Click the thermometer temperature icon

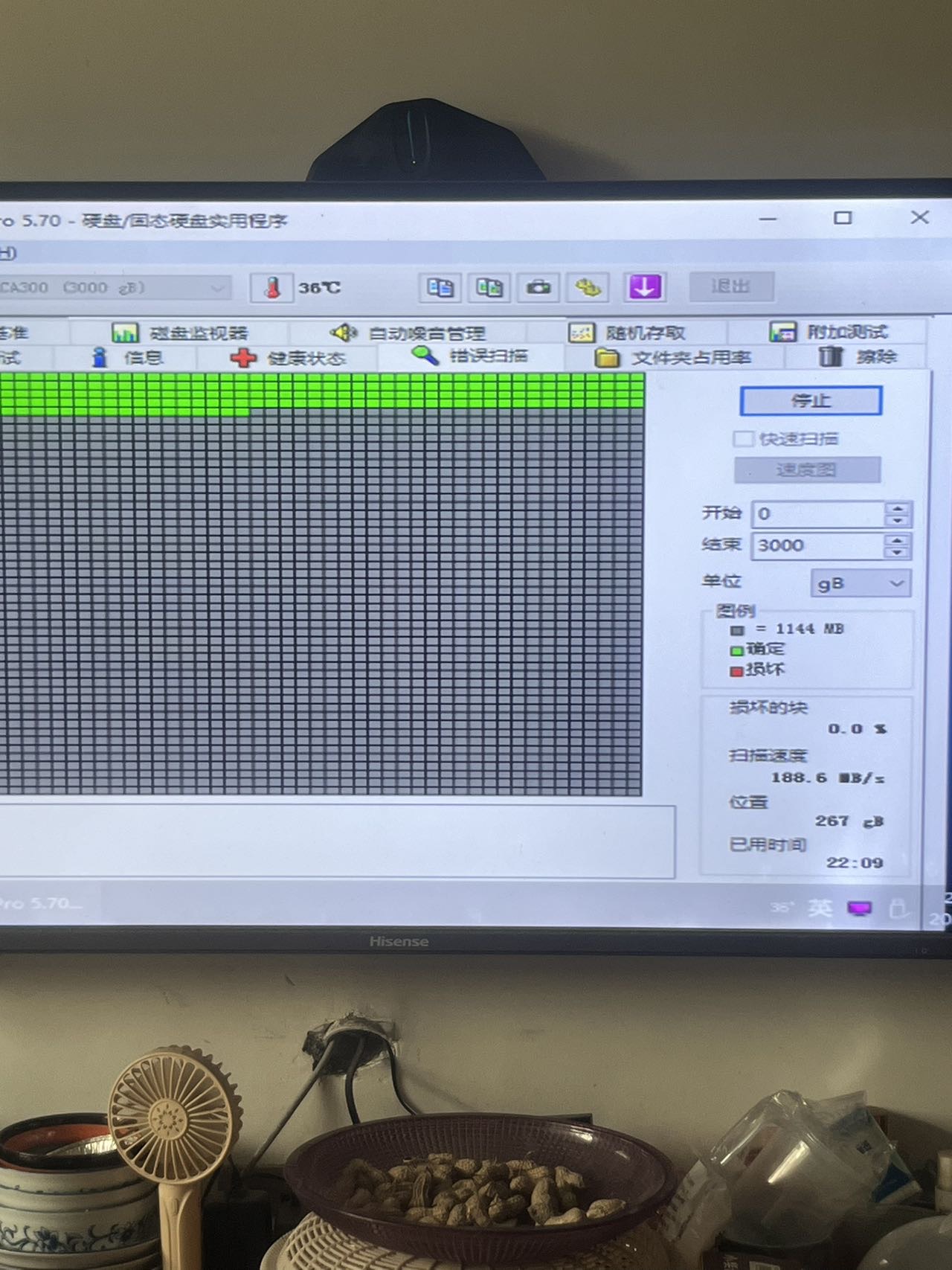(x=271, y=287)
